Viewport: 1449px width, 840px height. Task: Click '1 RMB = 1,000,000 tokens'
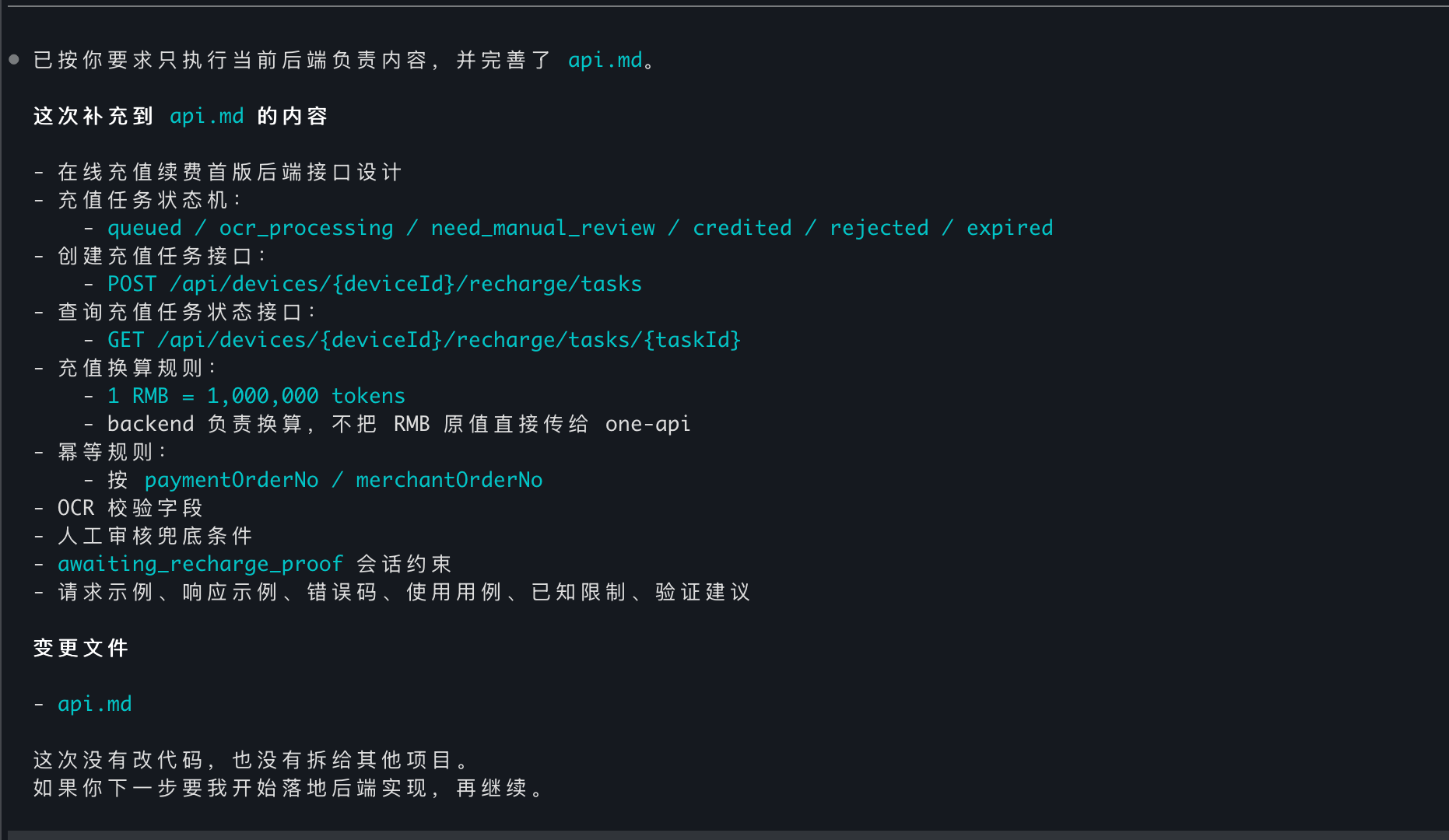pyautogui.click(x=257, y=396)
